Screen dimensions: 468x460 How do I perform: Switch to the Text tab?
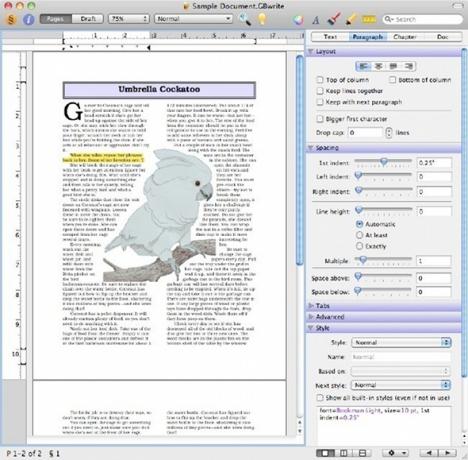pos(330,37)
